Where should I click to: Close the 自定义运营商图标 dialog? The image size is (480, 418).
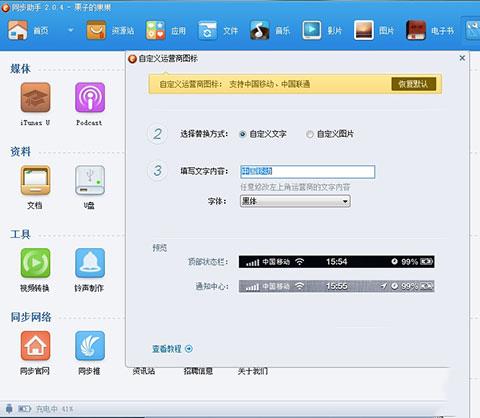coord(462,58)
